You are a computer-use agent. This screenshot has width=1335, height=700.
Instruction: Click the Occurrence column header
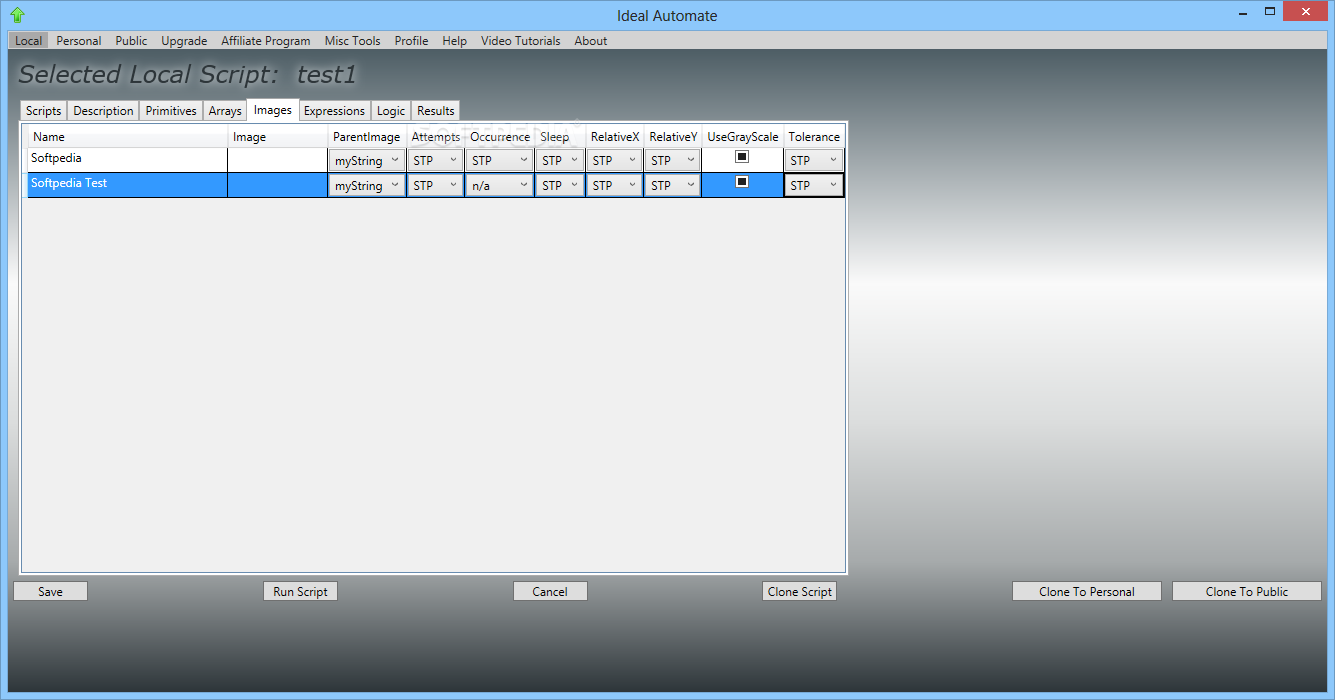coord(500,137)
